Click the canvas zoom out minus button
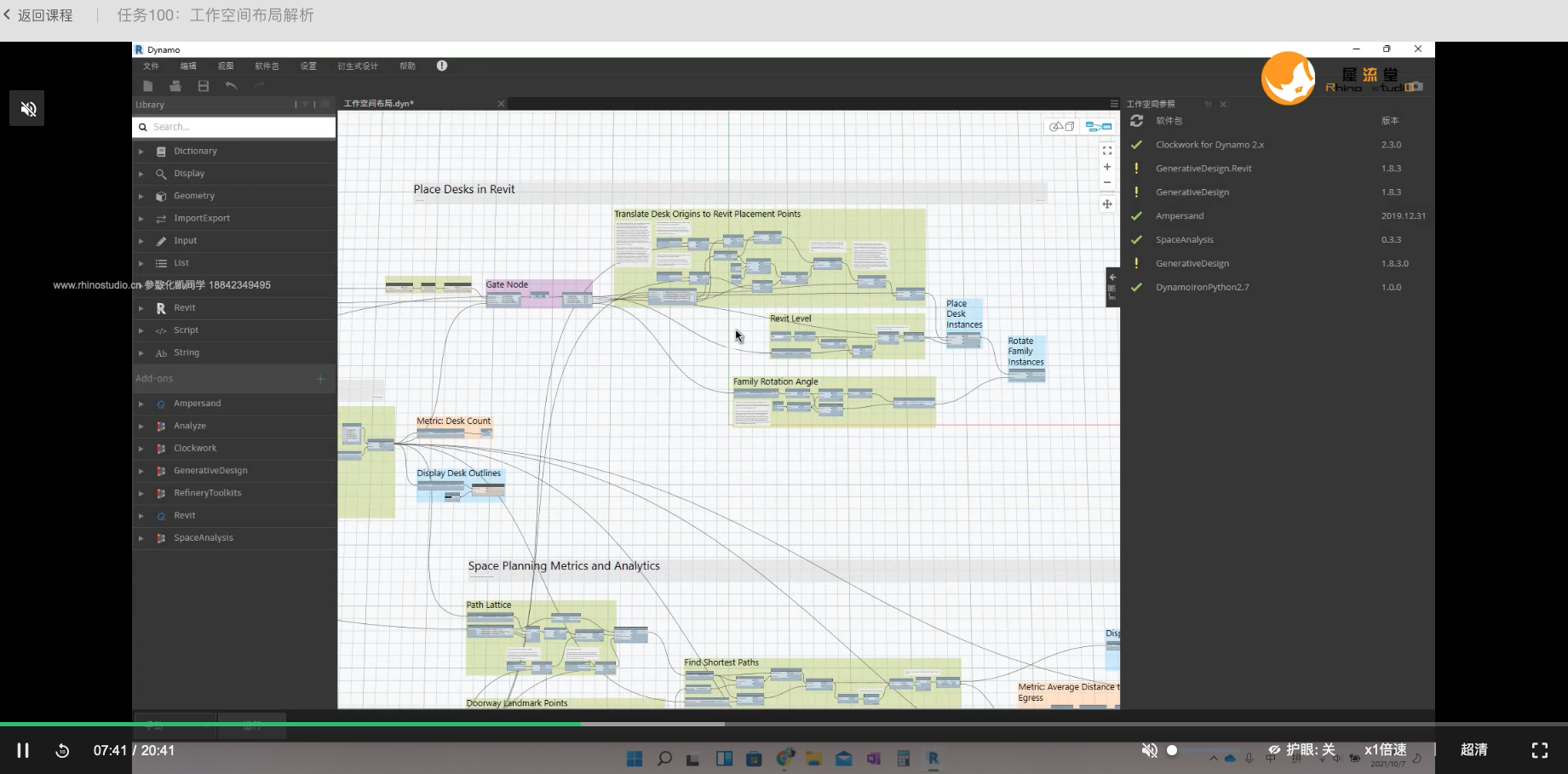Viewport: 1568px width, 774px height. pyautogui.click(x=1107, y=182)
